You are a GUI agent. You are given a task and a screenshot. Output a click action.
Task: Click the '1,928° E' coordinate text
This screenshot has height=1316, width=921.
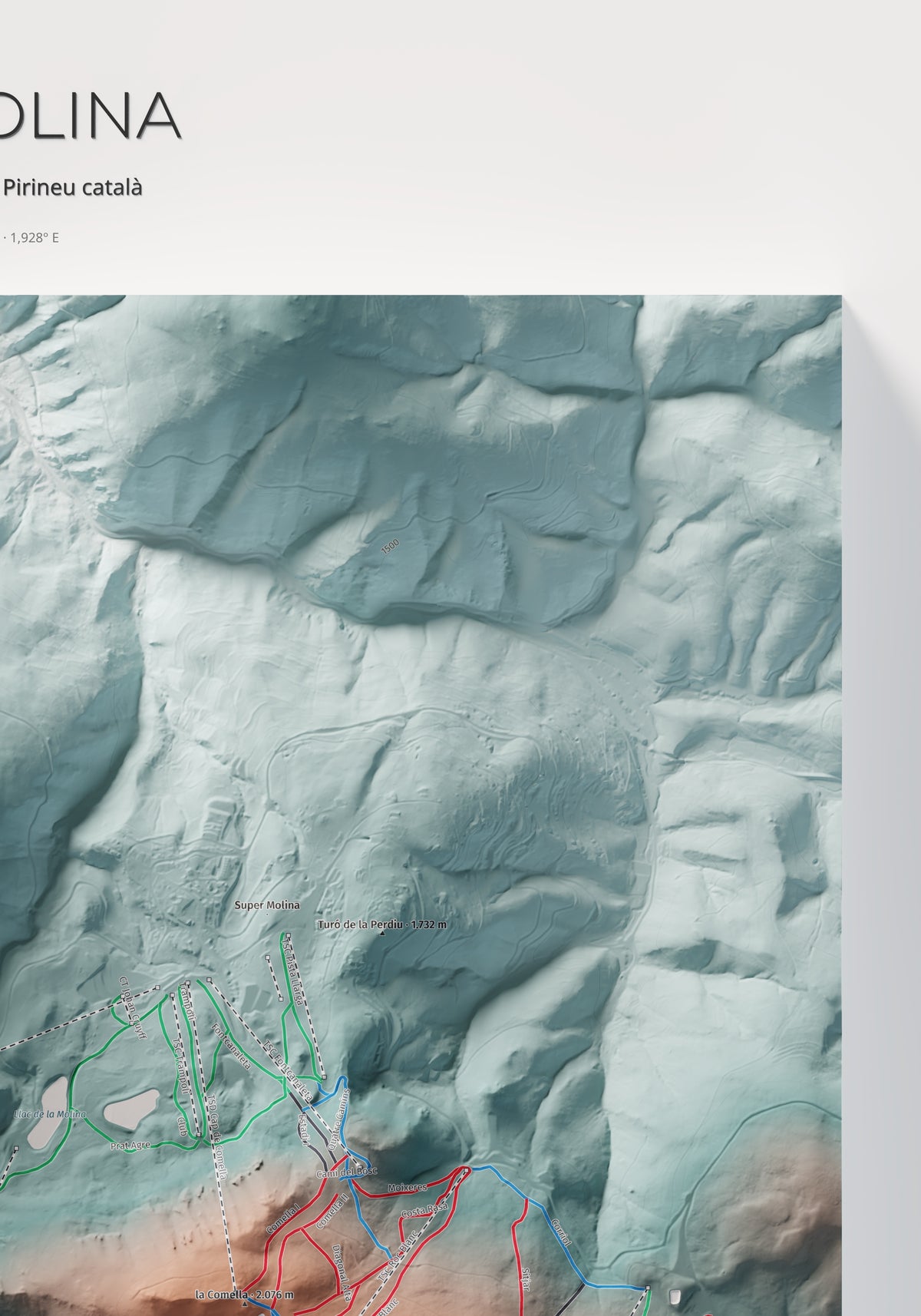35,237
